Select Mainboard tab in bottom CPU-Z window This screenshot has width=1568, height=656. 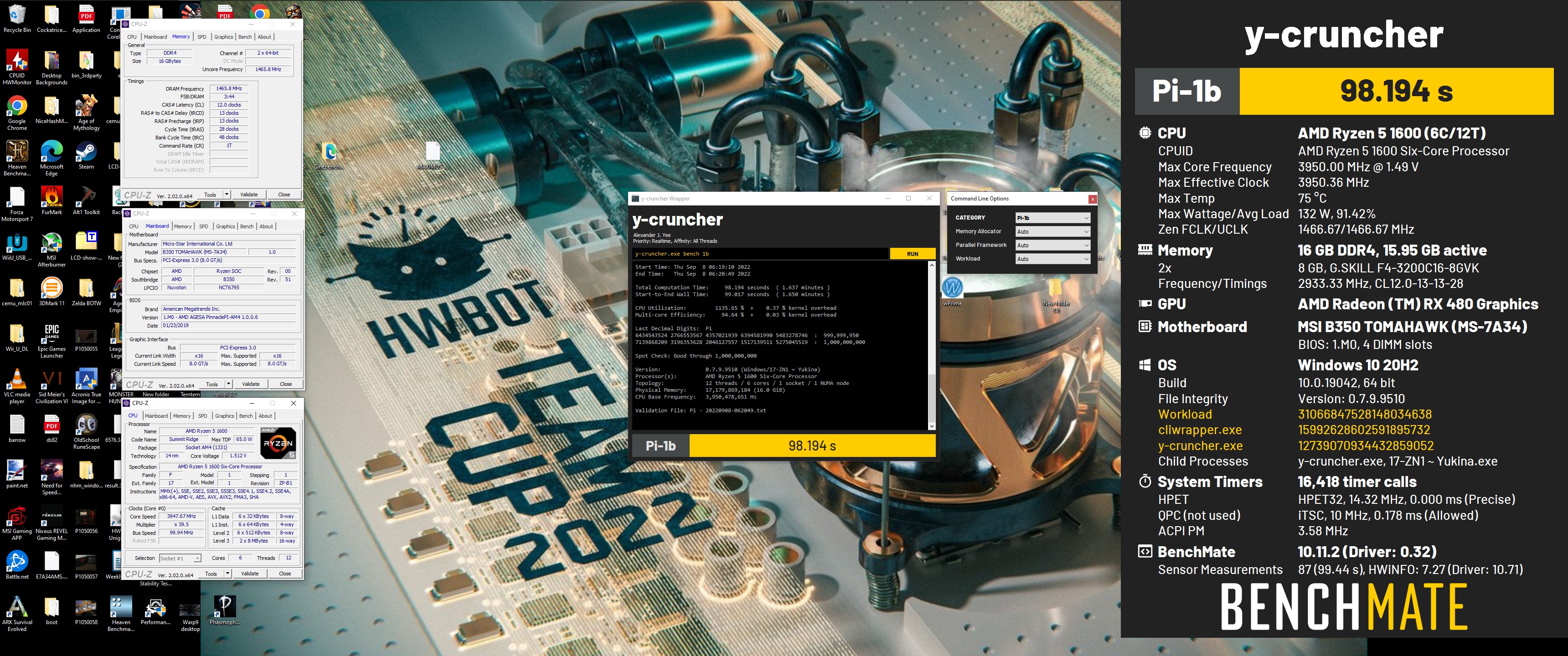click(x=156, y=416)
